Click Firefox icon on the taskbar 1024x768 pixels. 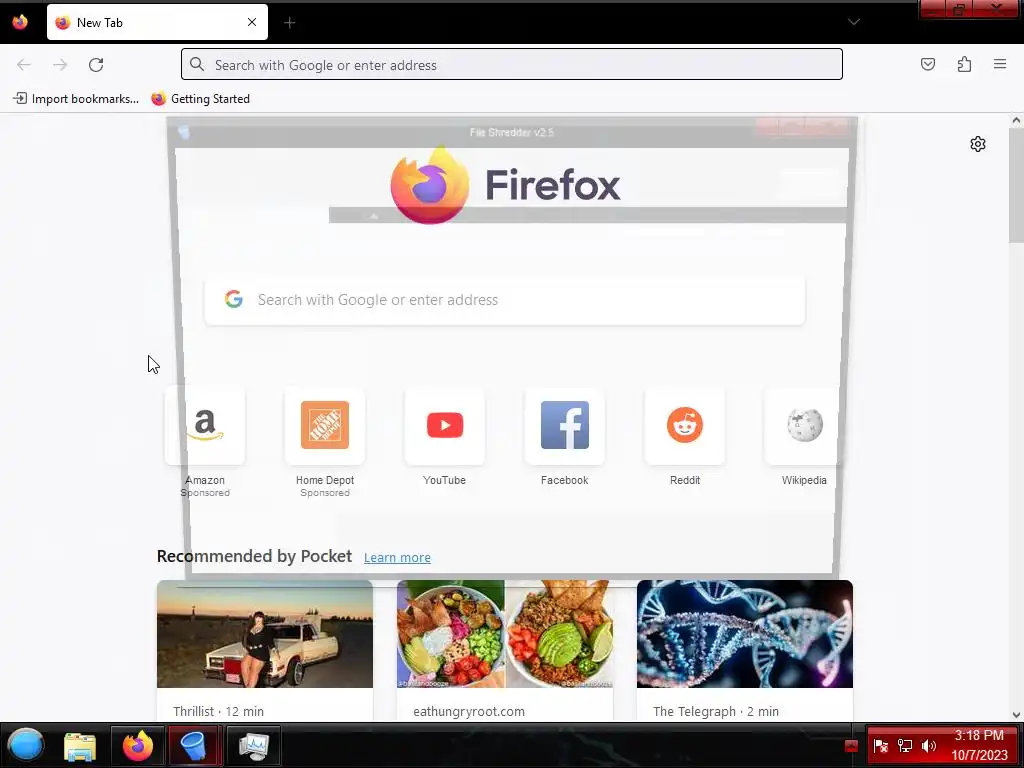point(138,746)
